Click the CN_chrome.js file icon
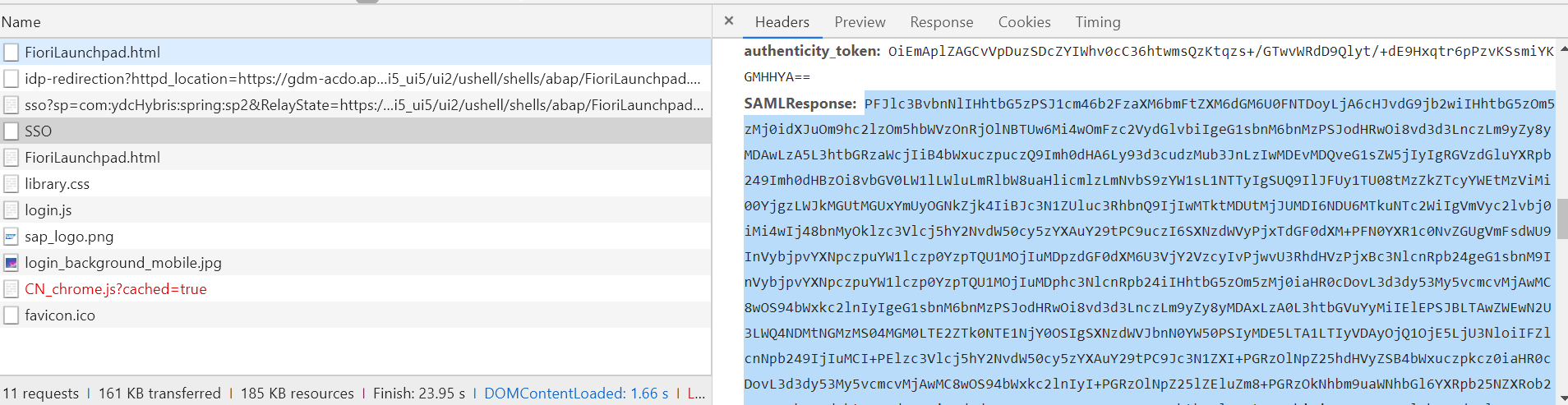Image resolution: width=1568 pixels, height=405 pixels. tap(11, 289)
